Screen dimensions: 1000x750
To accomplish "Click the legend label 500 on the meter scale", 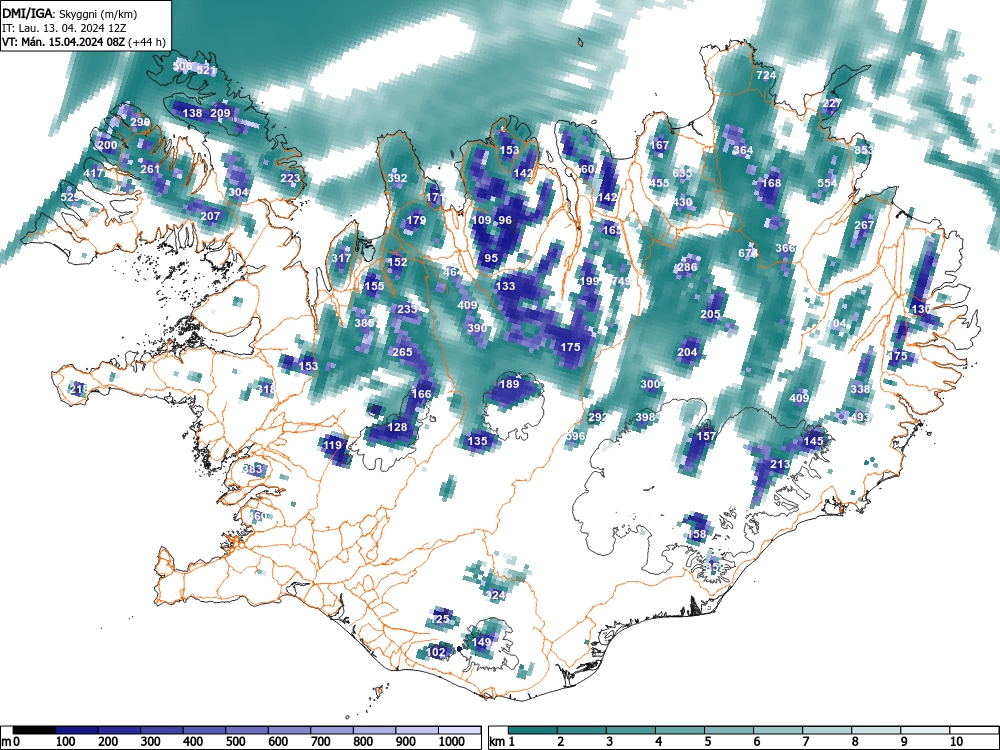I will click(x=236, y=742).
